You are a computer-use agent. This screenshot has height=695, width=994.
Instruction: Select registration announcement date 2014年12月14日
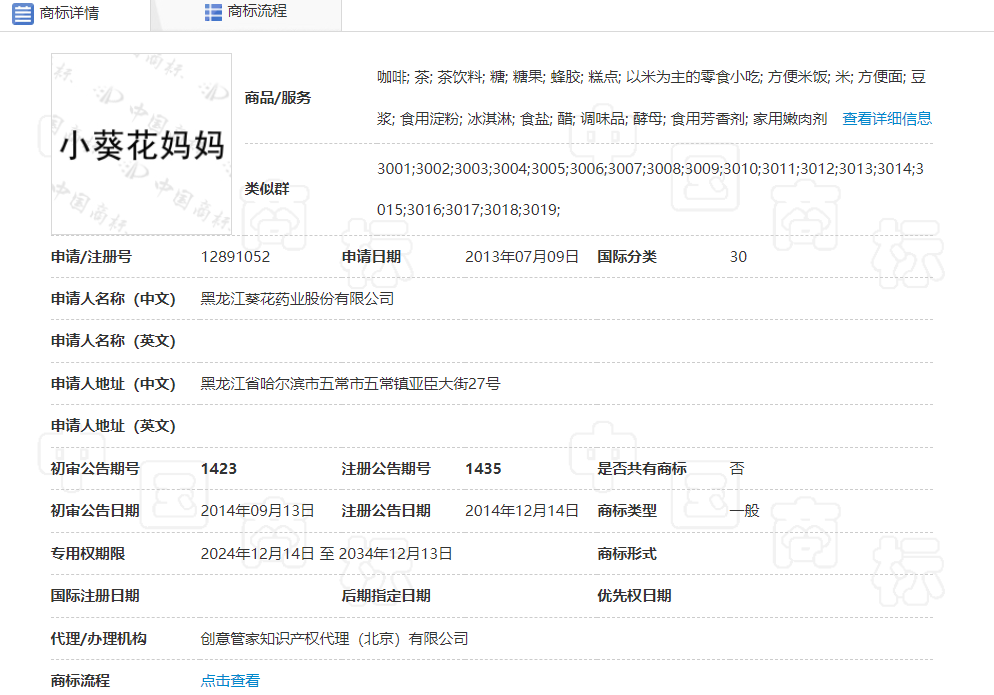click(x=522, y=511)
